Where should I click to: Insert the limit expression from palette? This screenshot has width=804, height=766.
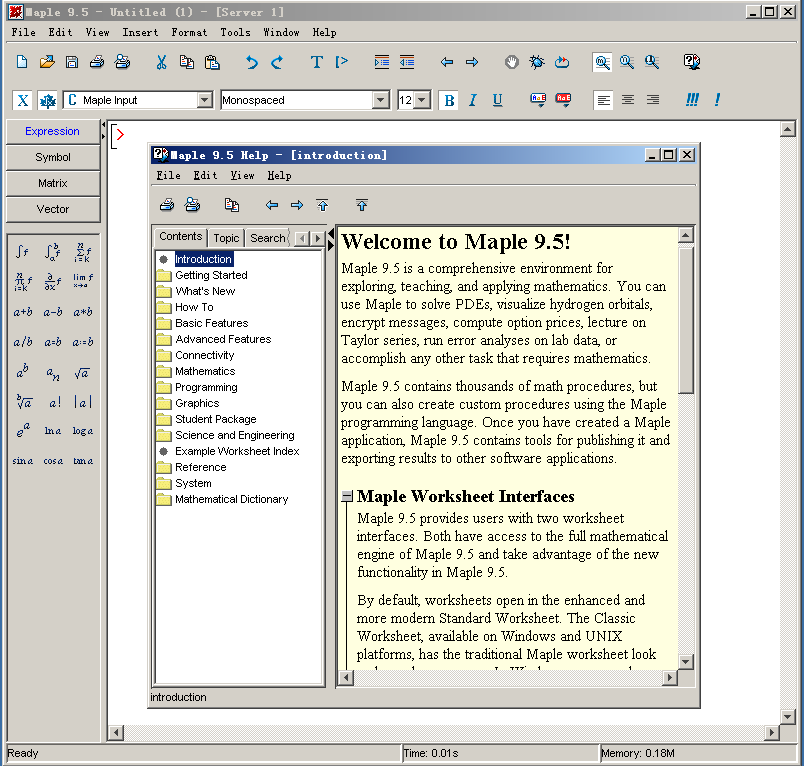tap(82, 280)
